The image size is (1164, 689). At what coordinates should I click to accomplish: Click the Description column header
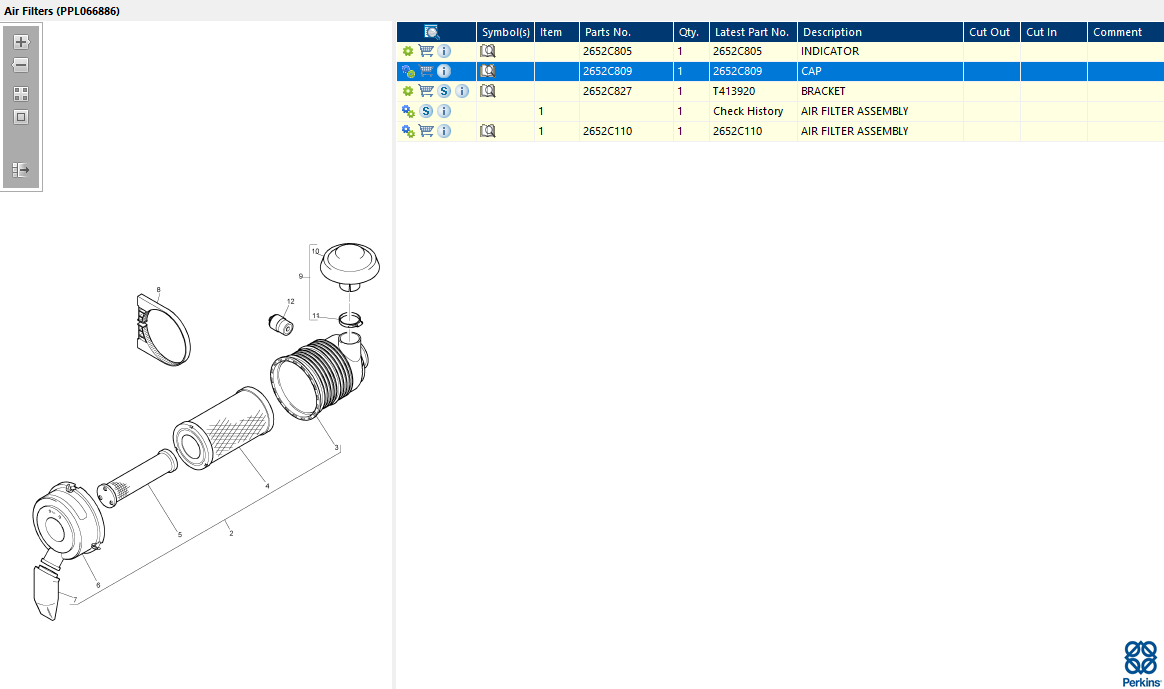(x=832, y=32)
